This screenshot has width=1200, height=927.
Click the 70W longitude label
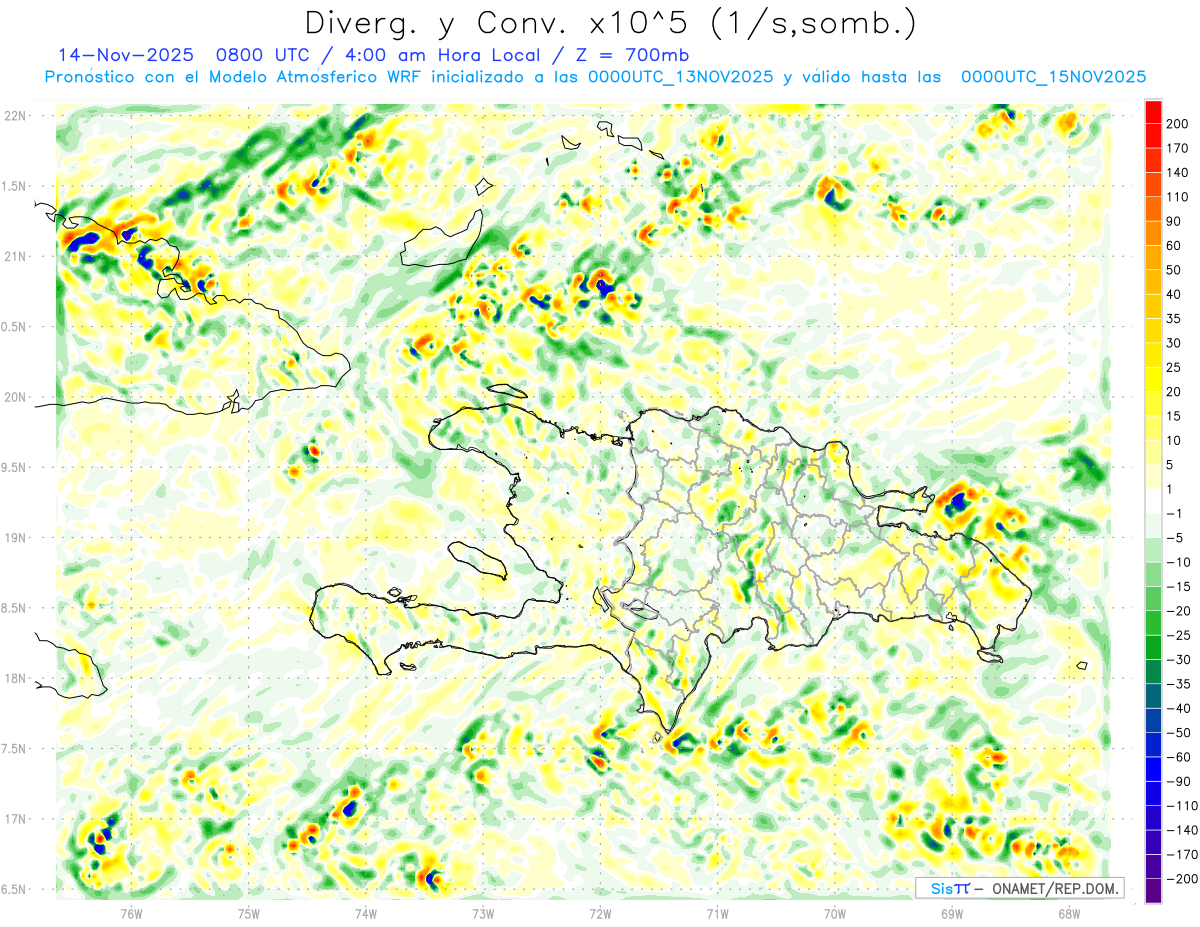835,913
